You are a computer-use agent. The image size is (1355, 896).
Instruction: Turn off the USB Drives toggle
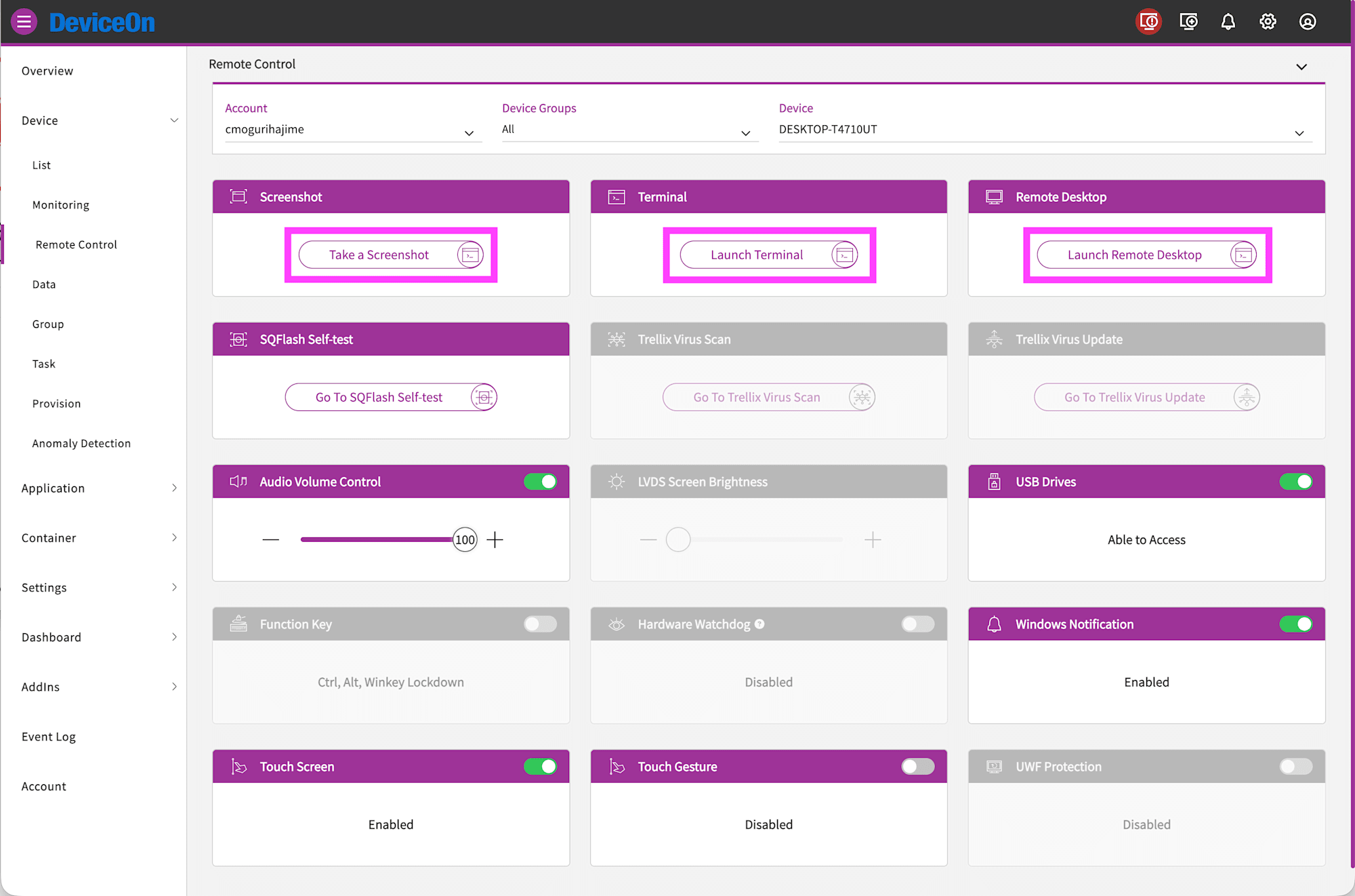coord(1296,482)
